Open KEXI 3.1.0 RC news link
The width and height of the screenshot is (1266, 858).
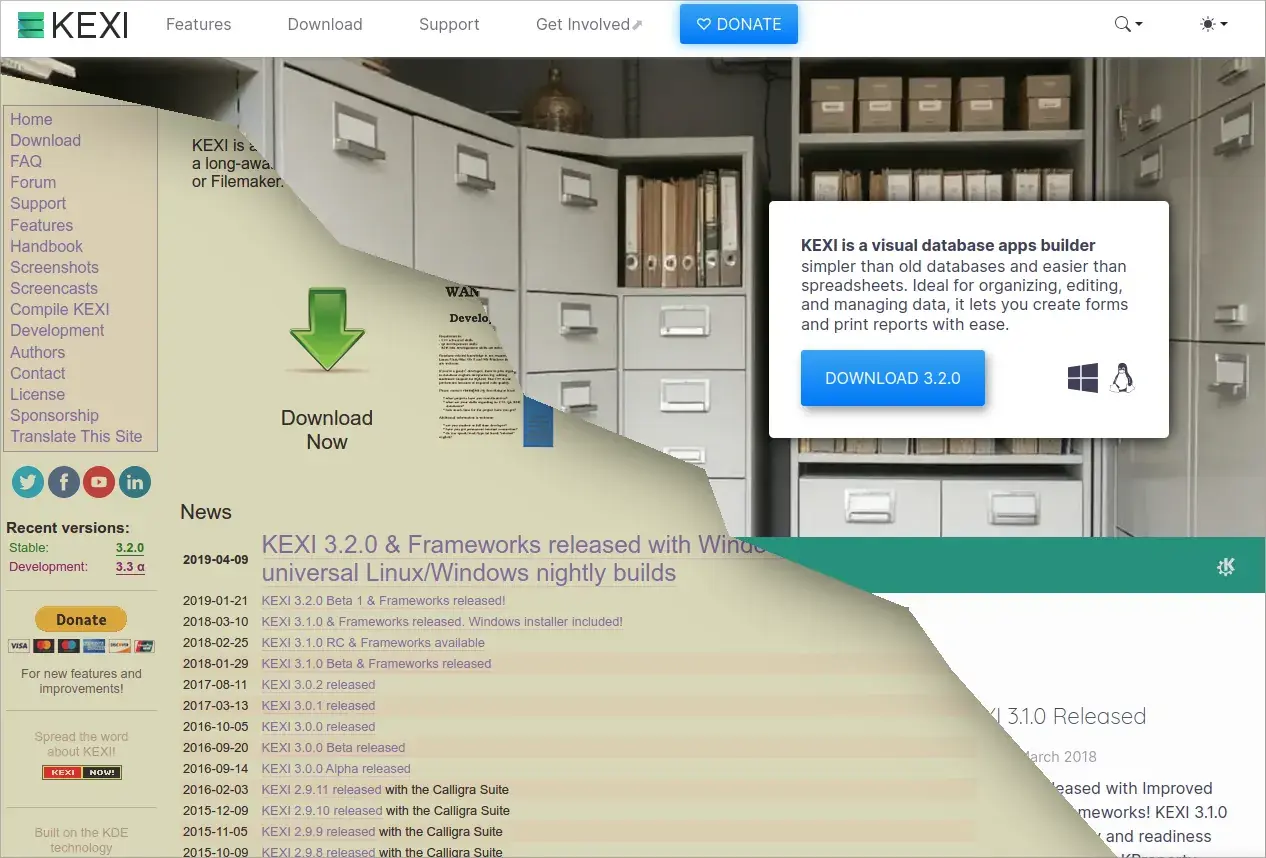[373, 643]
